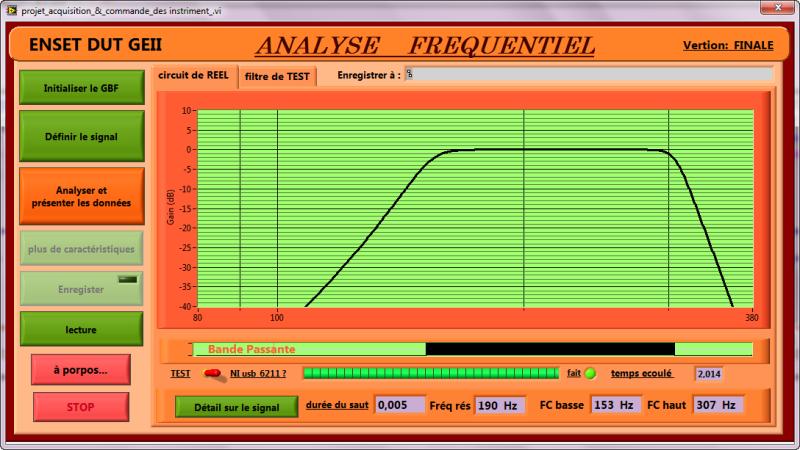Click the green 'fait' LED indicator
800x450 pixels.
pos(590,374)
